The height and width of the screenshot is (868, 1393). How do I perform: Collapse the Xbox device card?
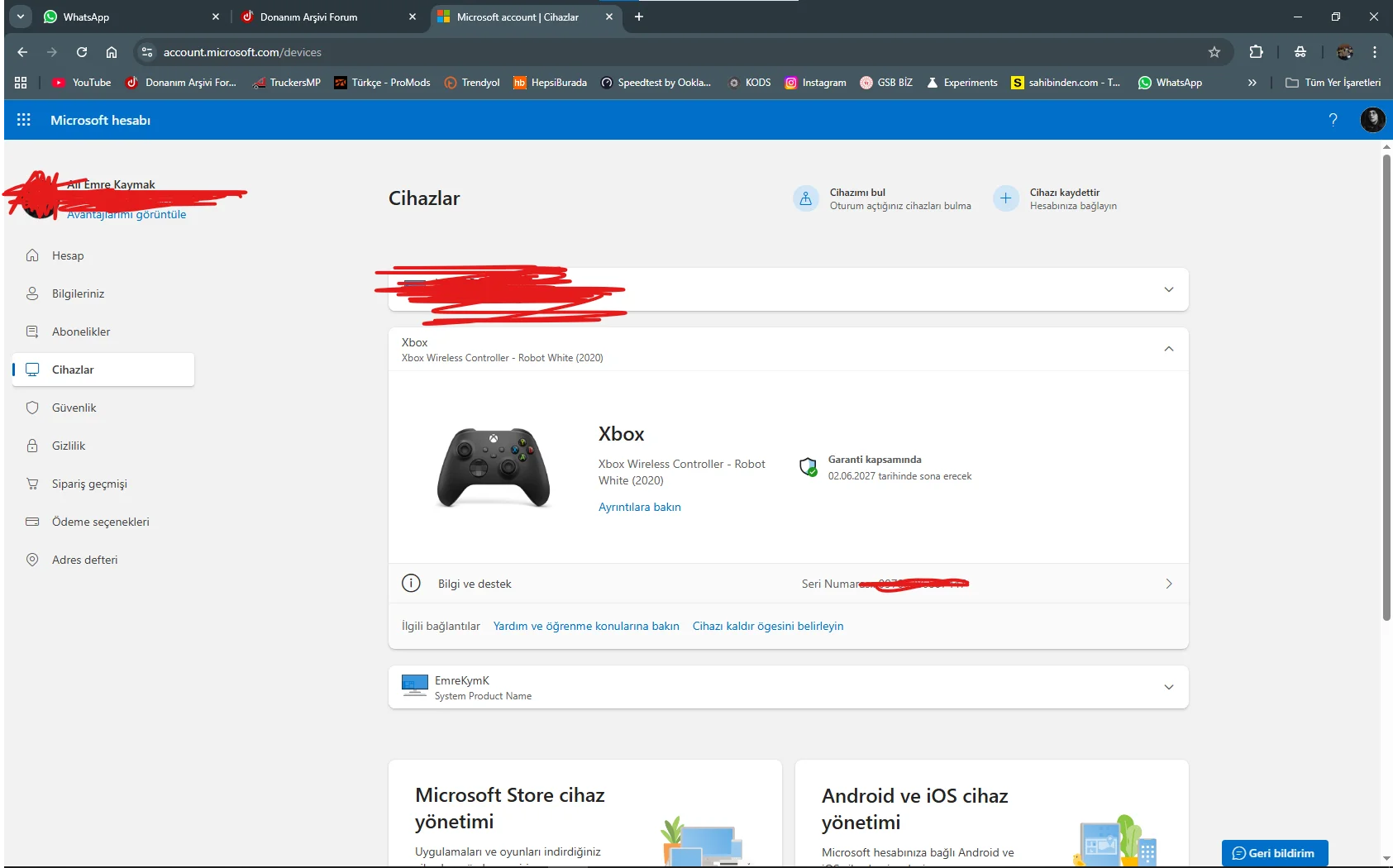(x=1169, y=349)
